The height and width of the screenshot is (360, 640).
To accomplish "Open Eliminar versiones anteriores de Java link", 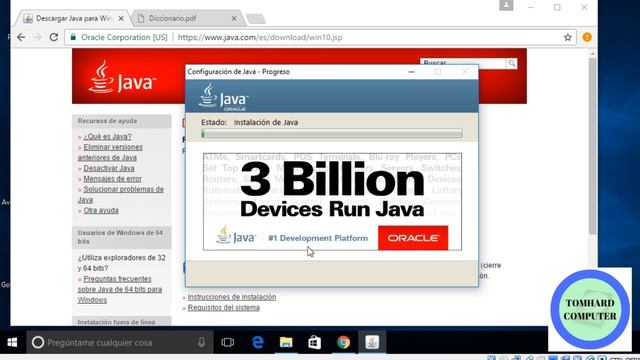I will [110, 152].
